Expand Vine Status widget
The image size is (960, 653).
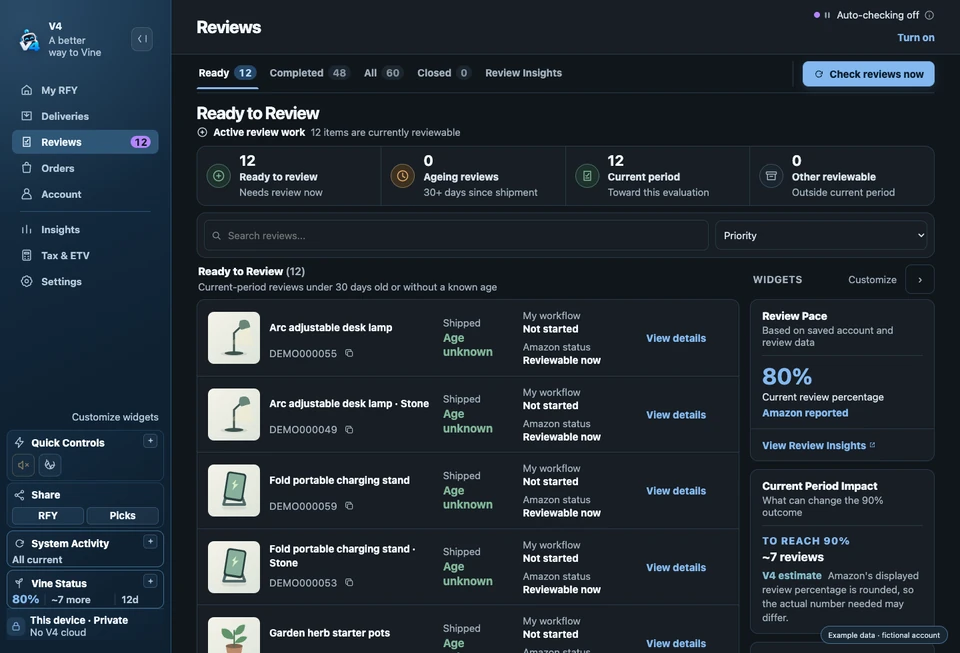[x=150, y=581]
